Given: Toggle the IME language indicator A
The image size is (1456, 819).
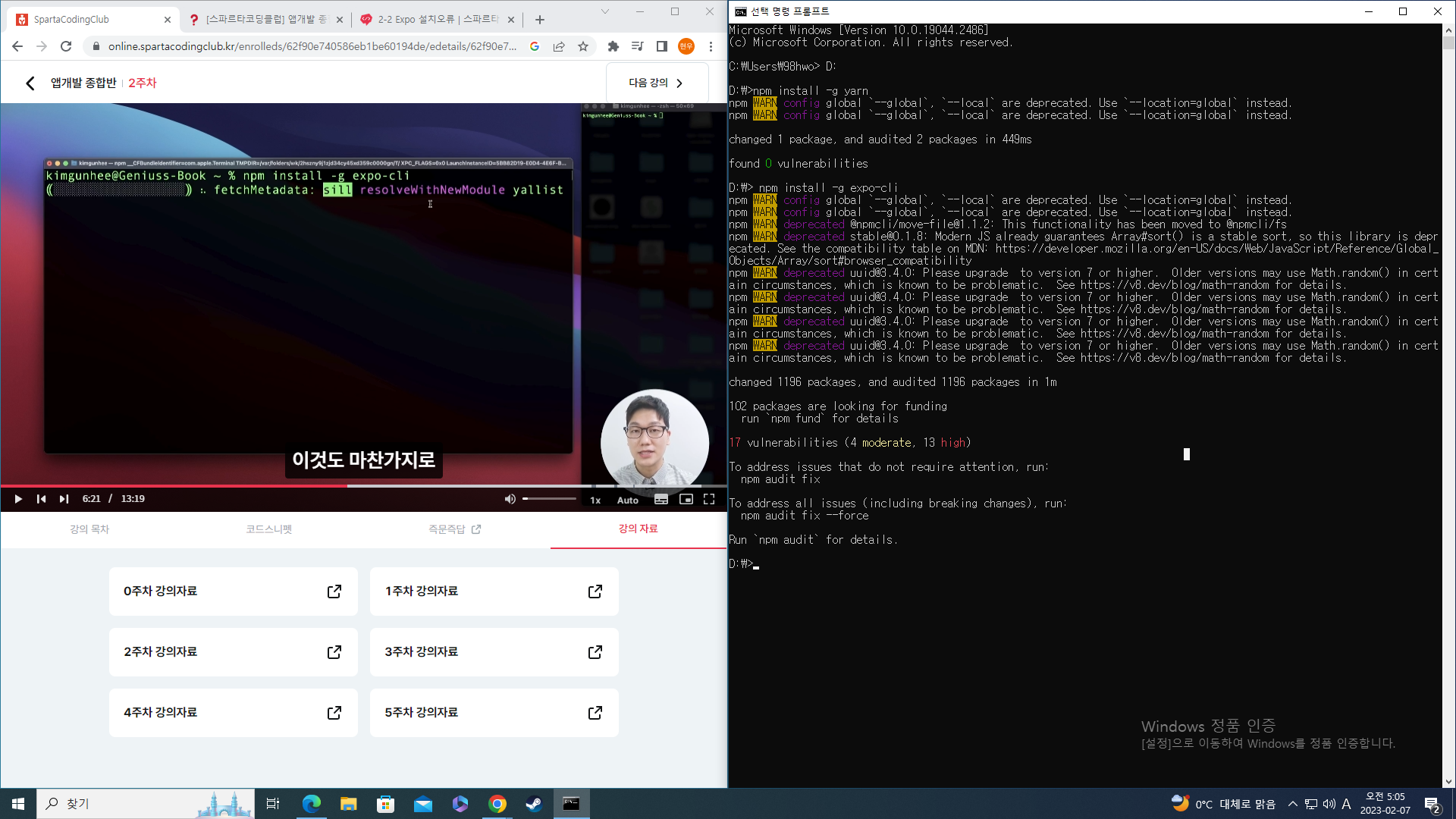Looking at the screenshot, I should 1347,804.
